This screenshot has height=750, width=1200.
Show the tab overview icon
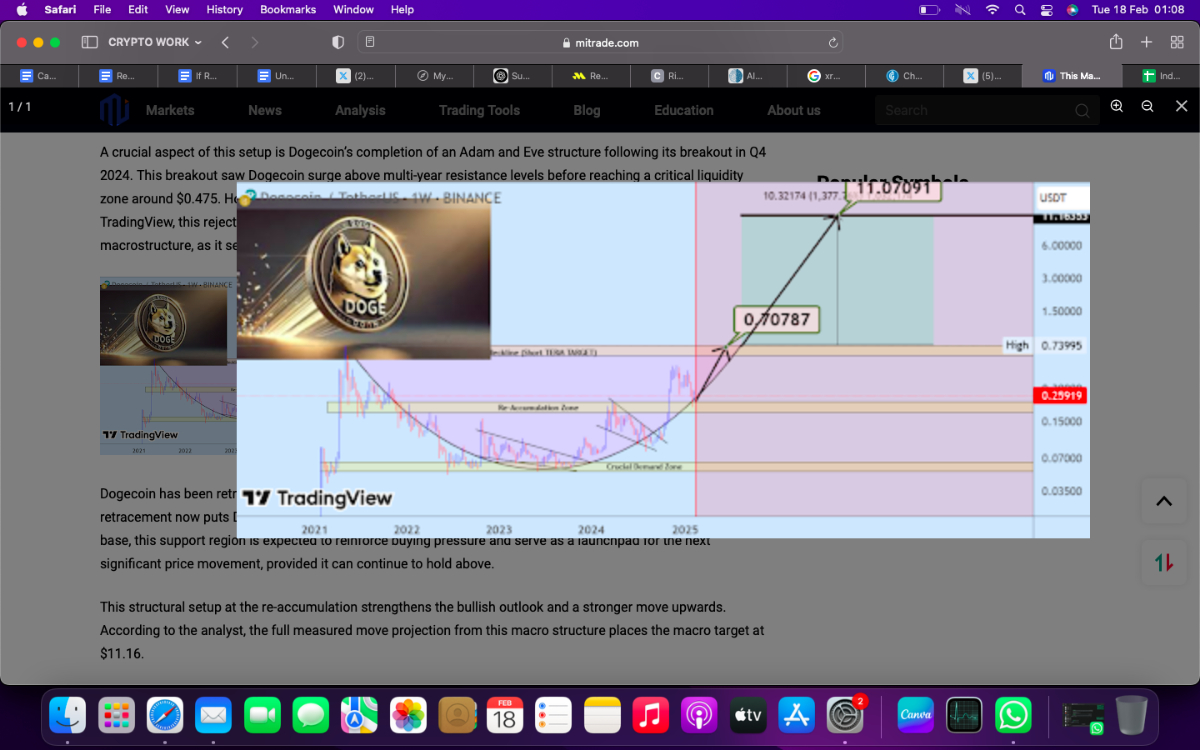(1176, 42)
